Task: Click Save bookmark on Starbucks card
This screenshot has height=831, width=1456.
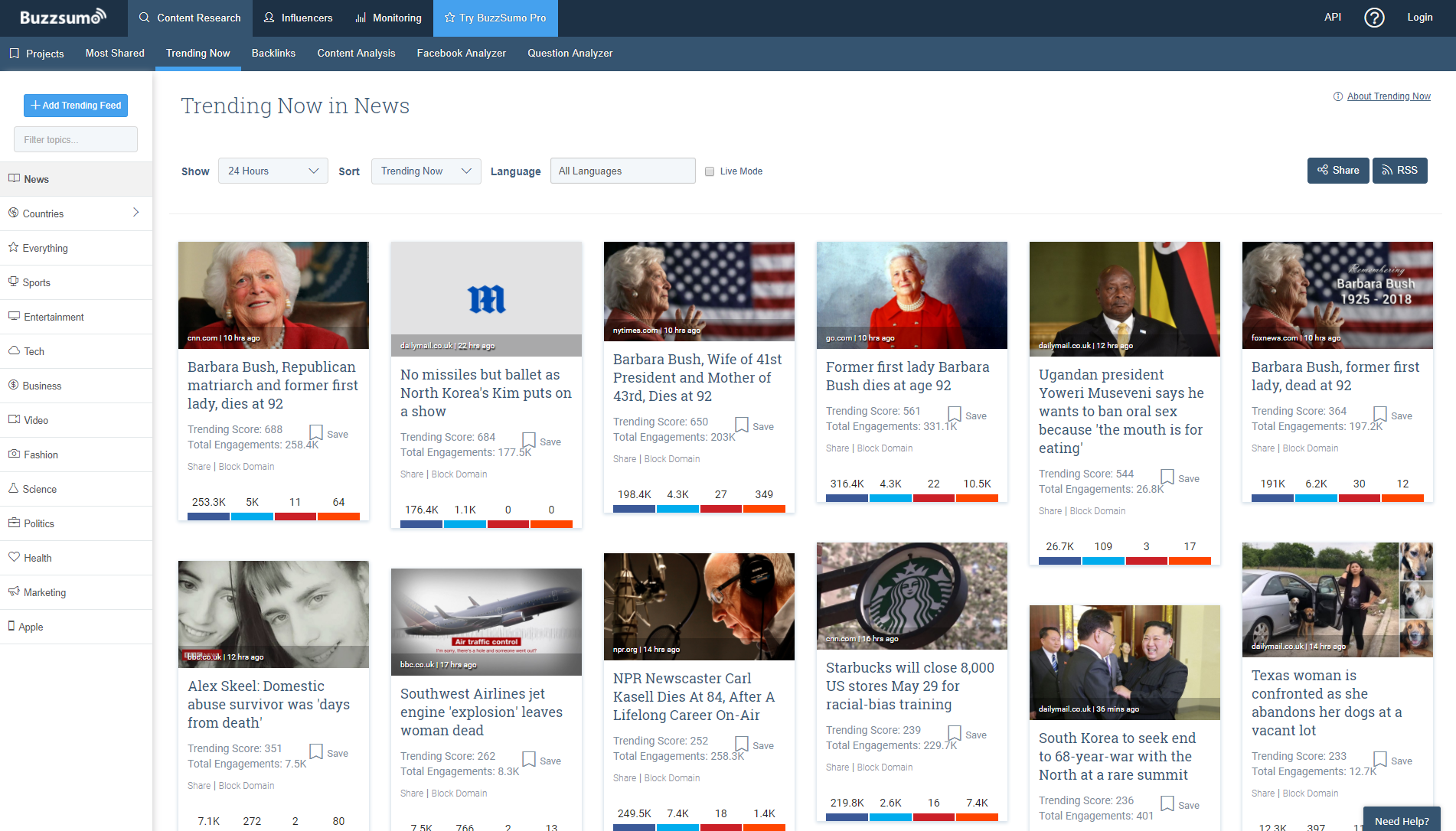Action: [955, 734]
